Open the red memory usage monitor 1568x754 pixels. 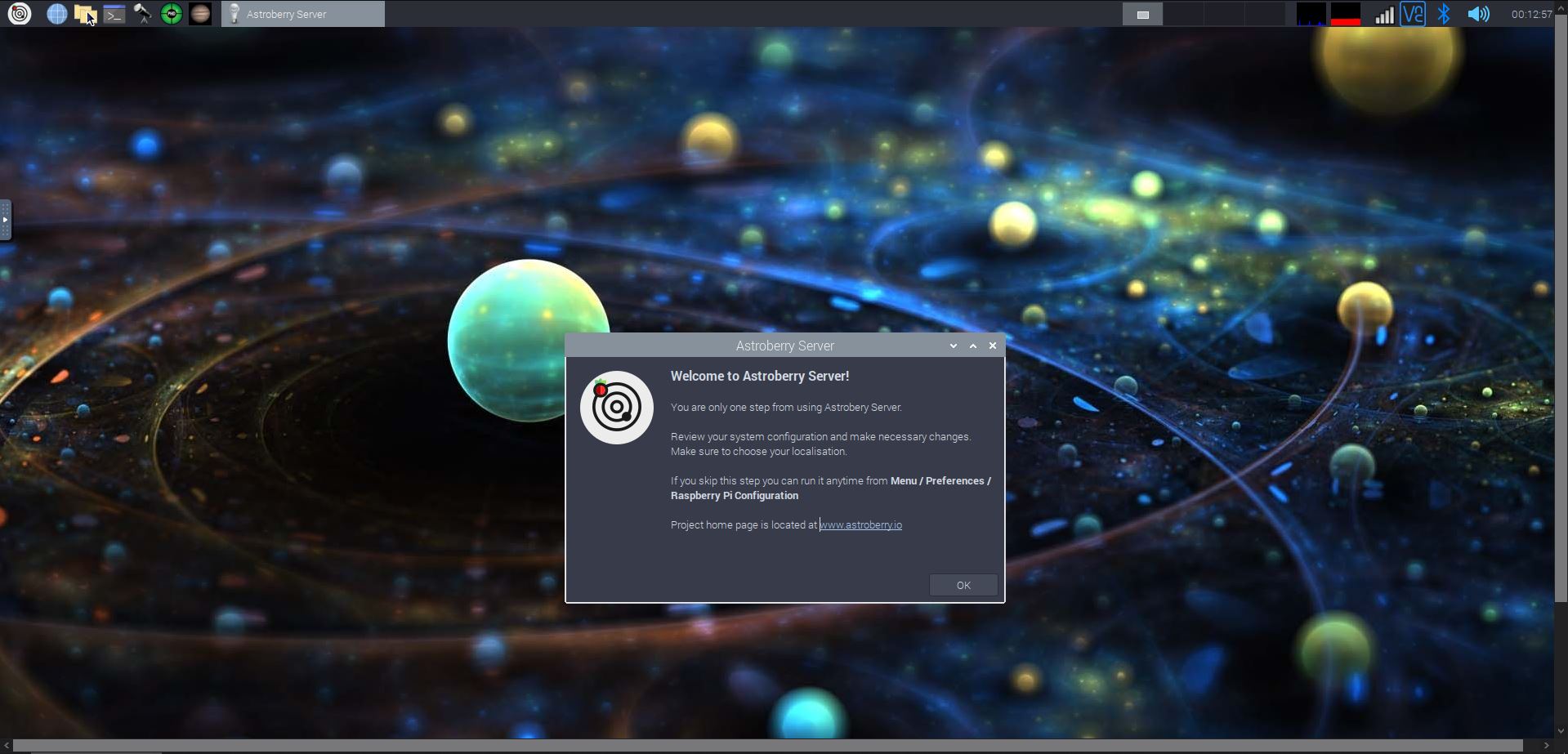pos(1346,14)
